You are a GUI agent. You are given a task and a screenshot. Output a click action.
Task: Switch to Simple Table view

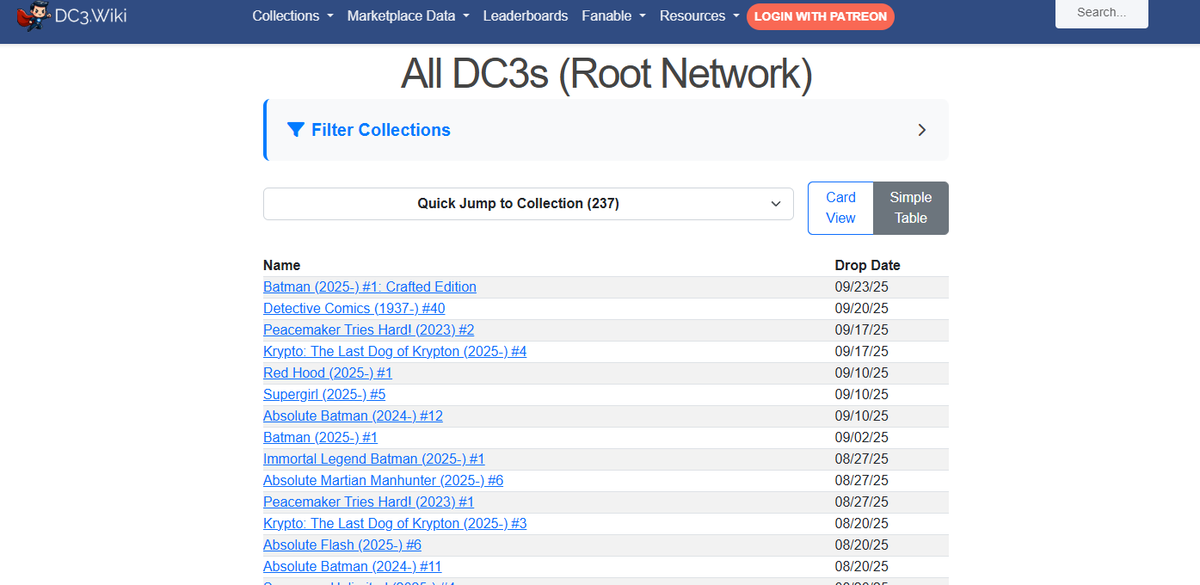[911, 208]
